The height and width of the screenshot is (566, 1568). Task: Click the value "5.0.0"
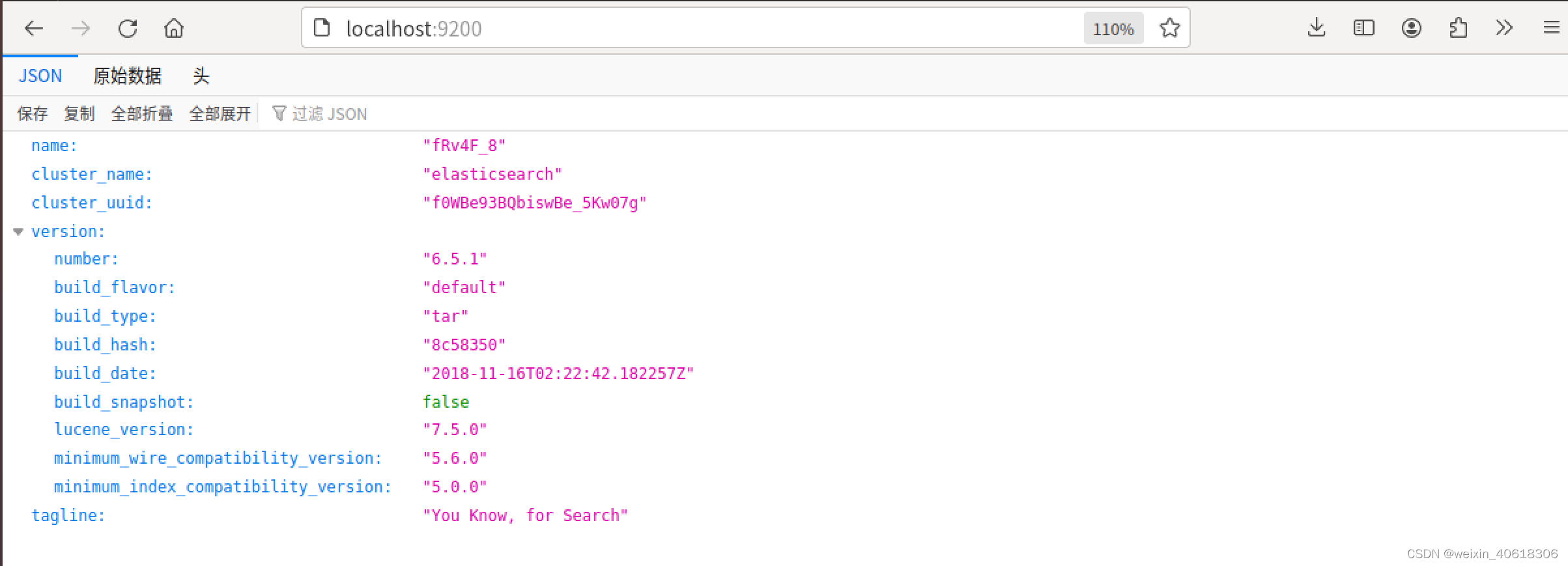pos(455,487)
